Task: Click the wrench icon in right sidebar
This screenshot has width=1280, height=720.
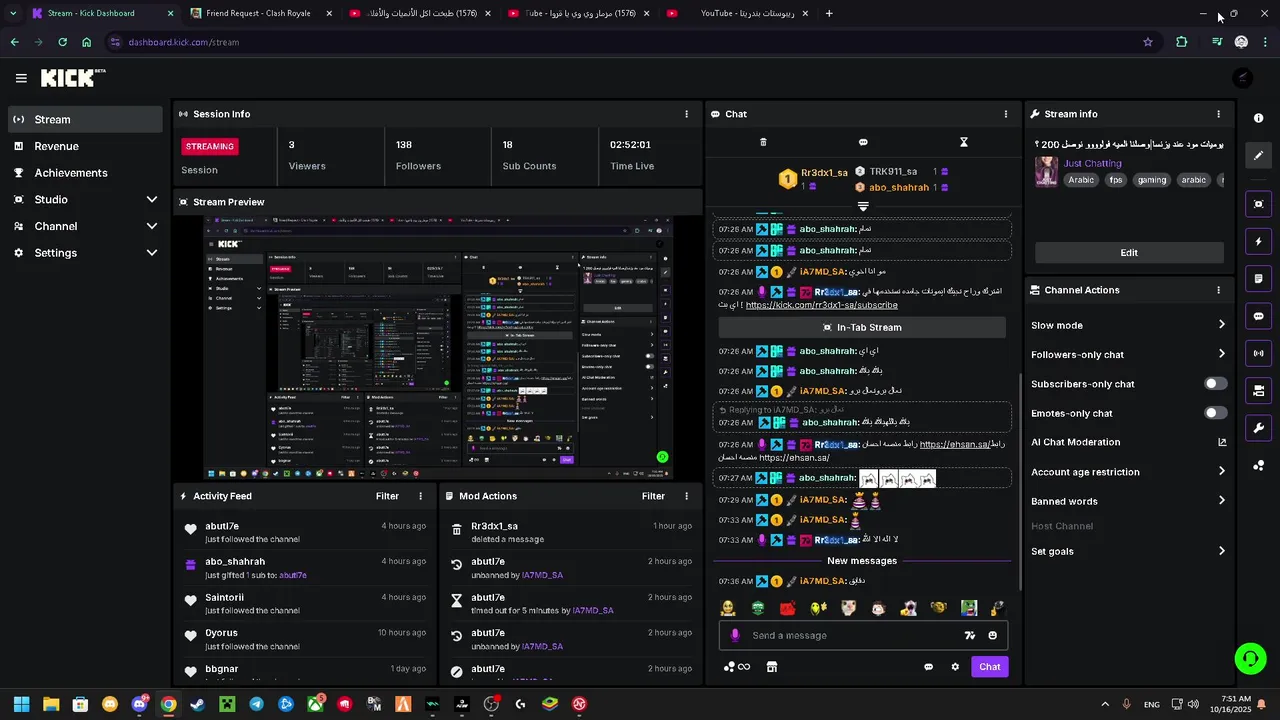Action: [1258, 428]
